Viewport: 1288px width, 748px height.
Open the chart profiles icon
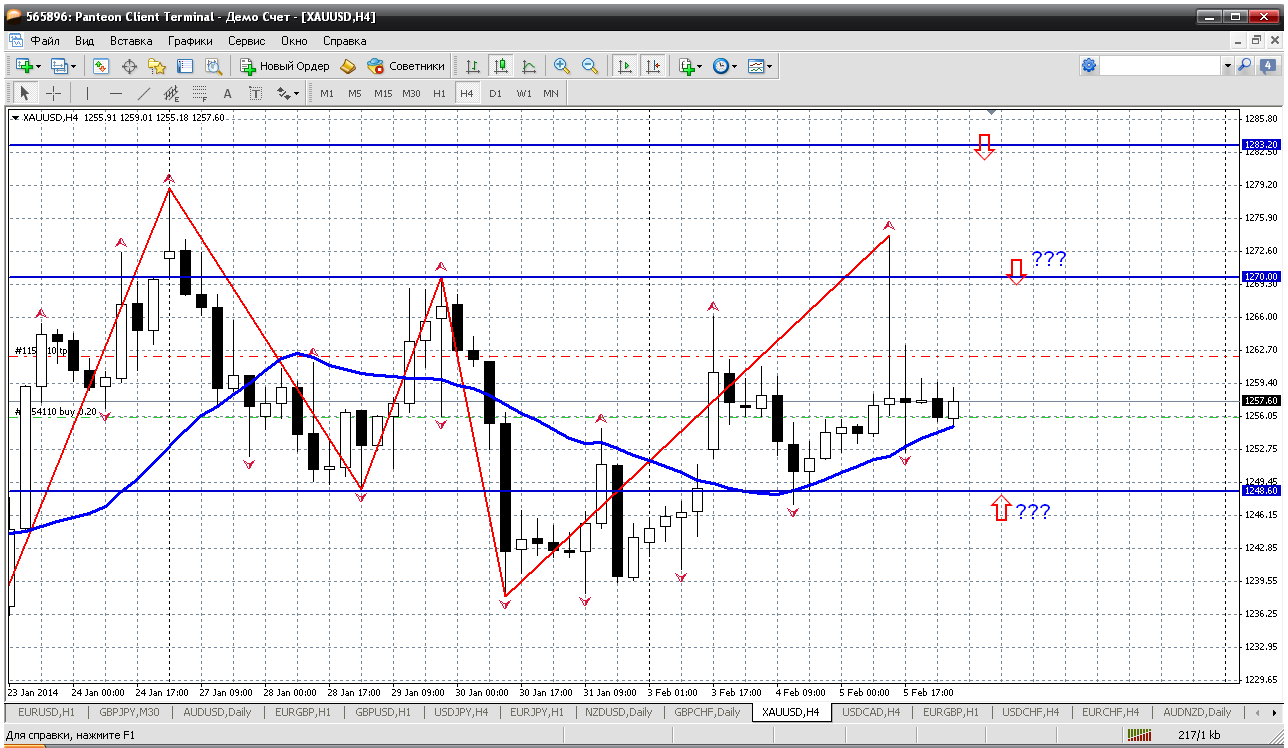[x=59, y=66]
